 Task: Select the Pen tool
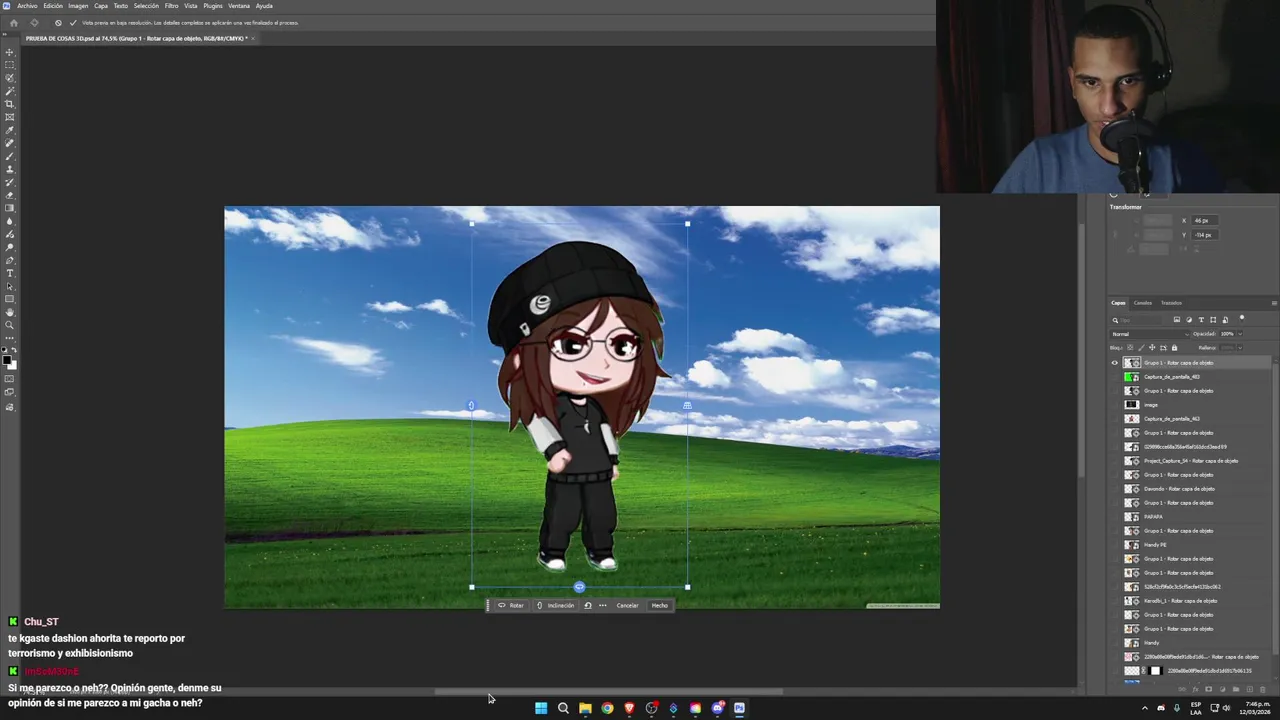tap(10, 260)
